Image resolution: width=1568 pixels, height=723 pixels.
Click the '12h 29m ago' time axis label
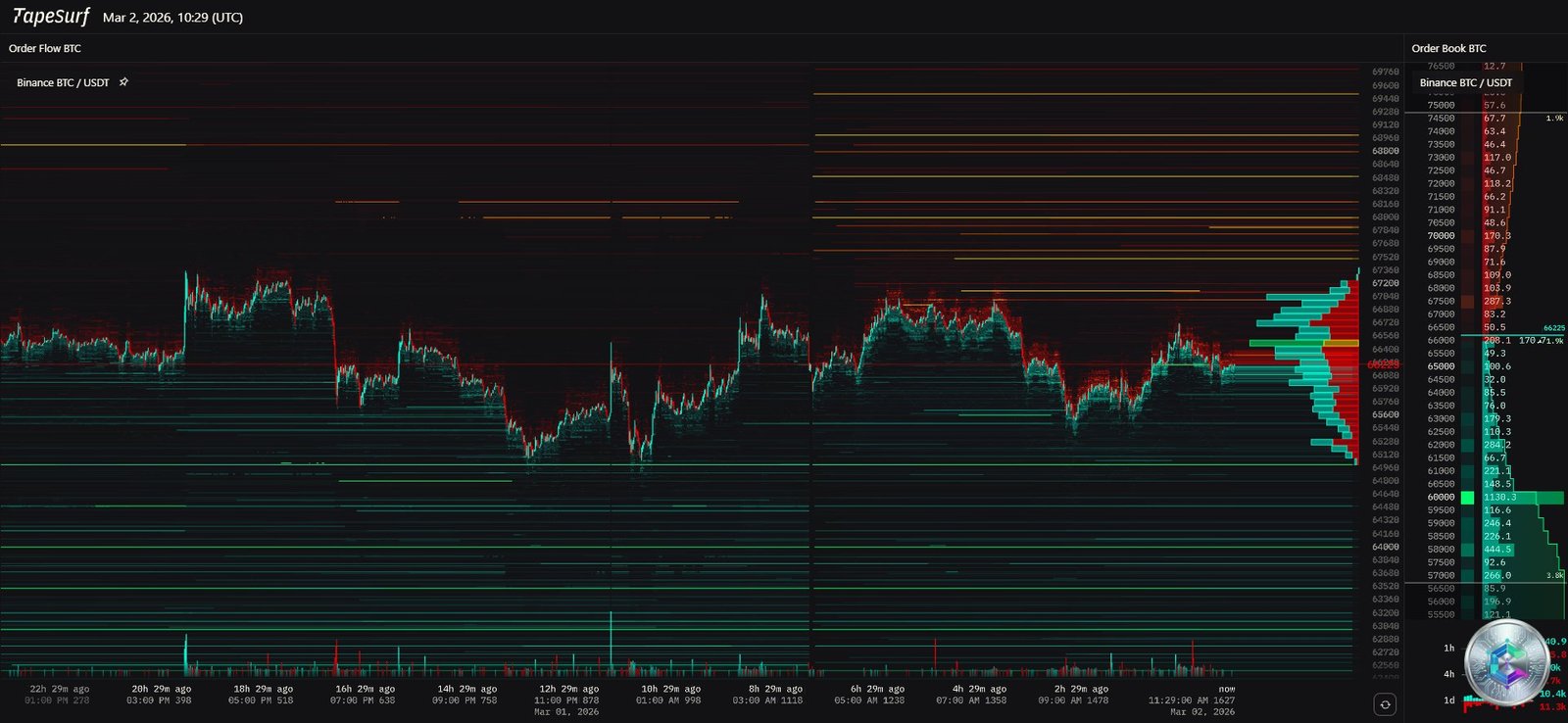pyautogui.click(x=568, y=689)
